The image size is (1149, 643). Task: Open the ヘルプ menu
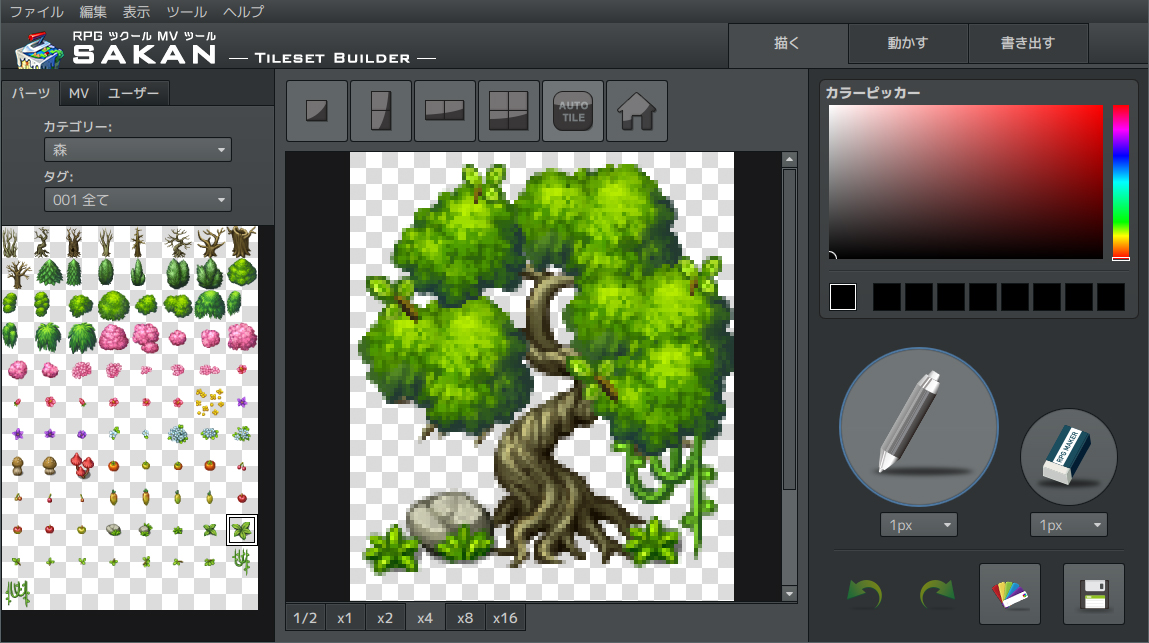tap(243, 12)
